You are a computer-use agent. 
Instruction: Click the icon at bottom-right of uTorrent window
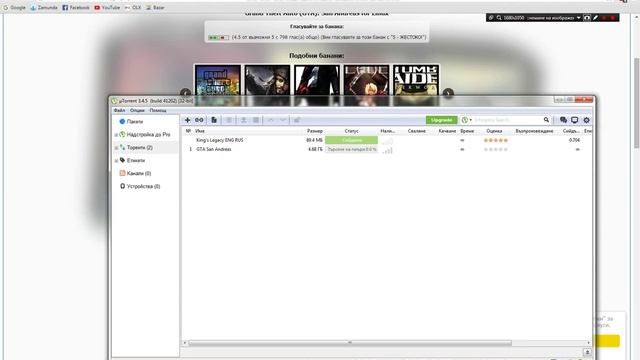point(587,352)
